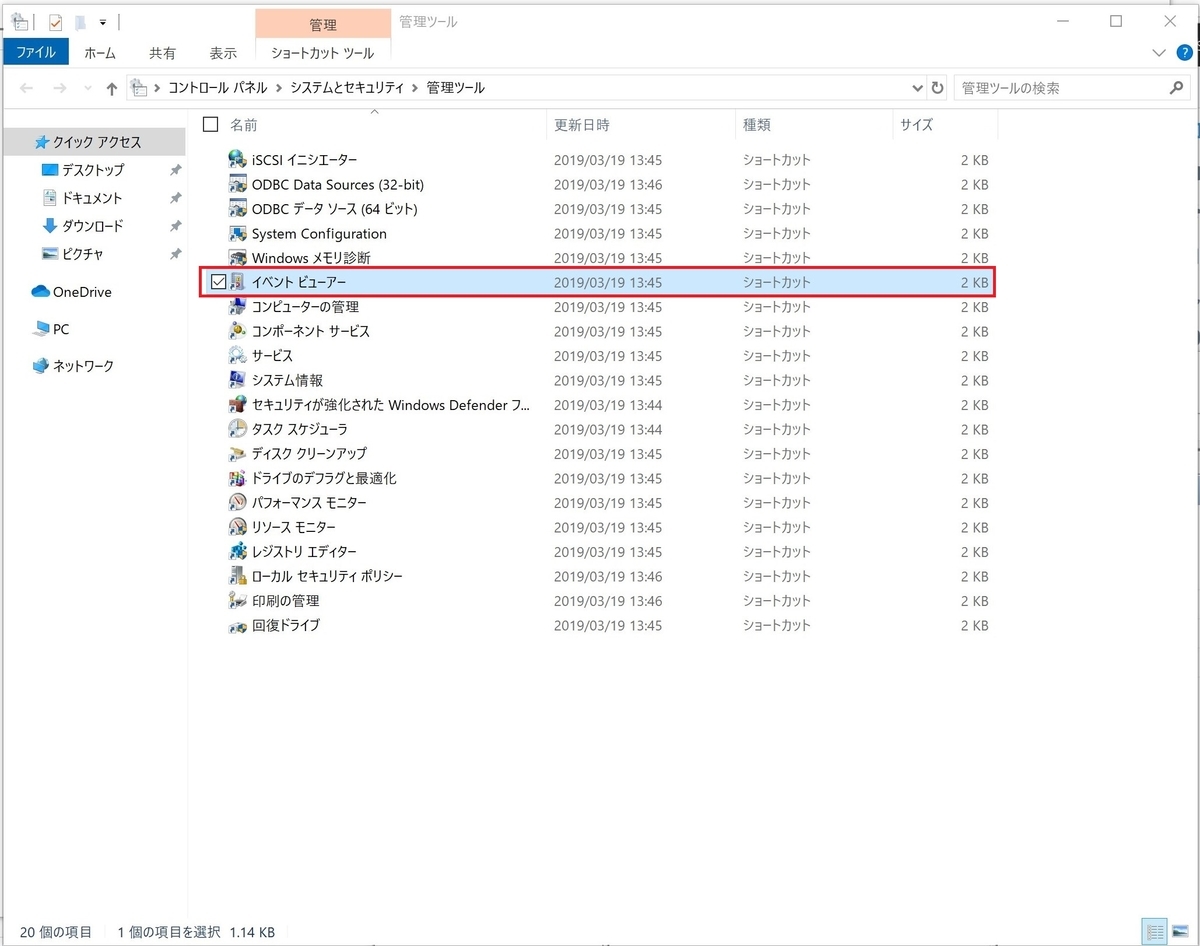Screen dimensions: 1200x946
Task: Switch to the 表示 ribbon tab
Action: point(223,53)
